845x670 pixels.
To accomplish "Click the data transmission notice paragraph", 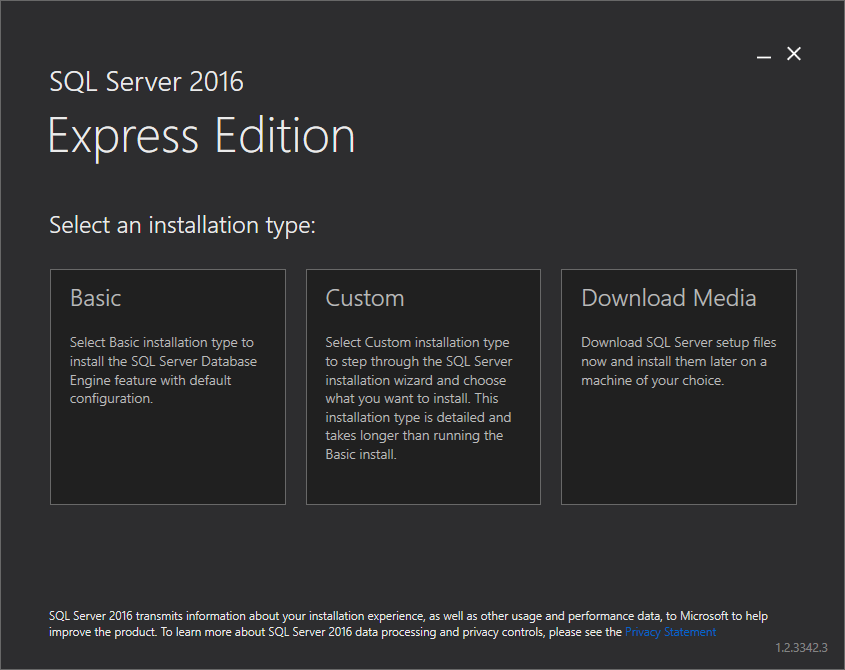I will [x=408, y=624].
